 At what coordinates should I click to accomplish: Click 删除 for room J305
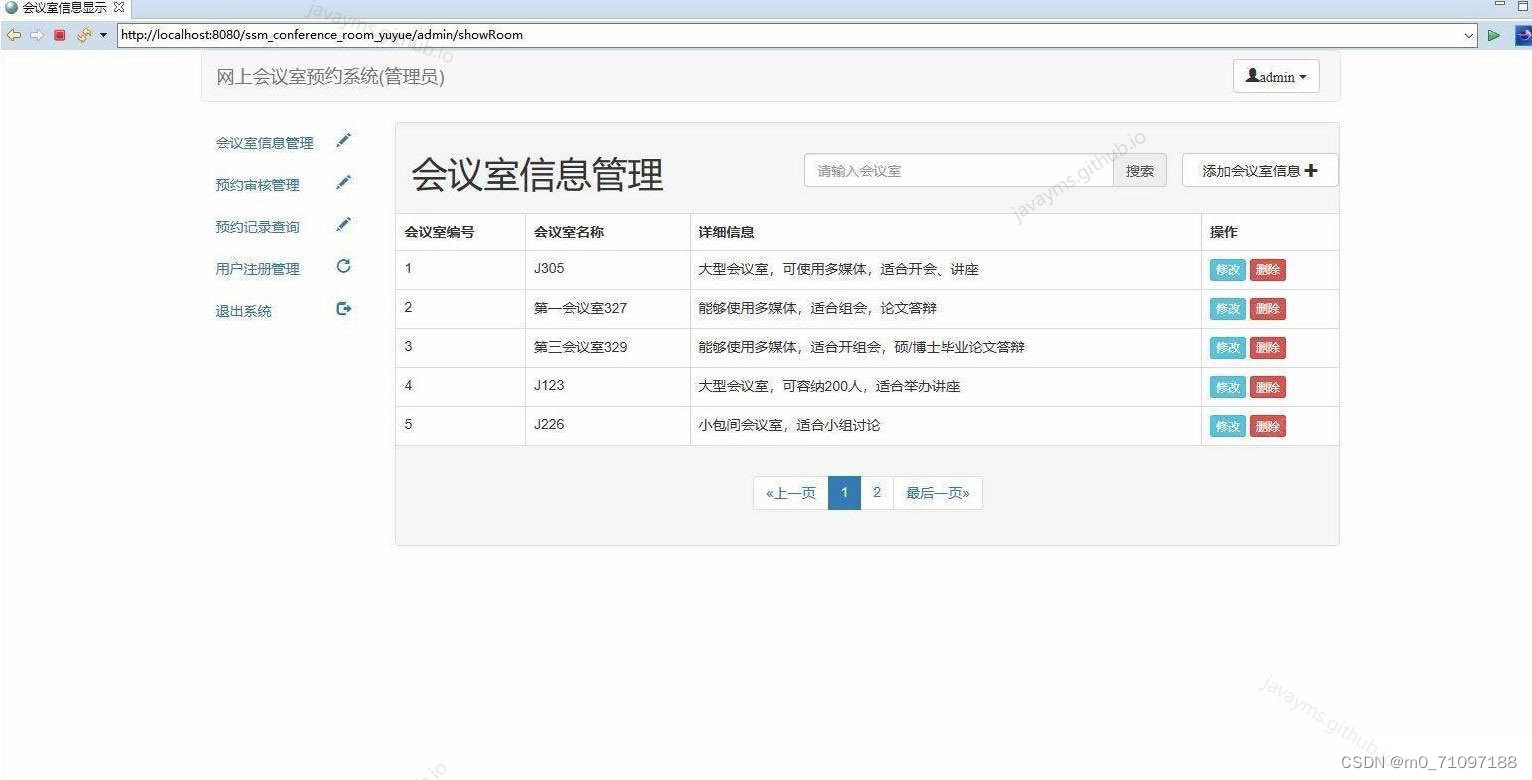pyautogui.click(x=1268, y=270)
